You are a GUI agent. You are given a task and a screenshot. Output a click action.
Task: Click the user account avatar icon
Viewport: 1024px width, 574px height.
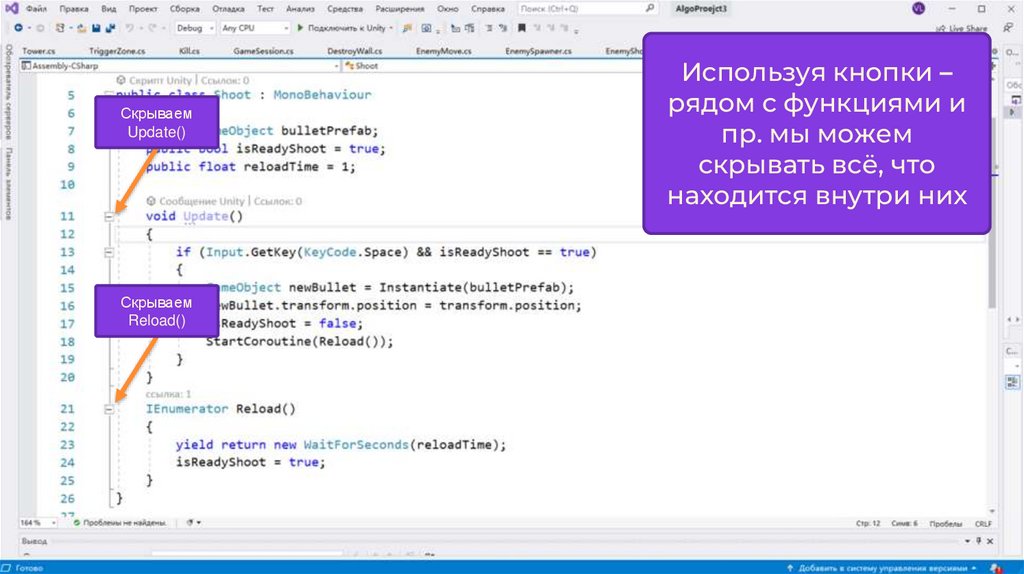coord(918,8)
